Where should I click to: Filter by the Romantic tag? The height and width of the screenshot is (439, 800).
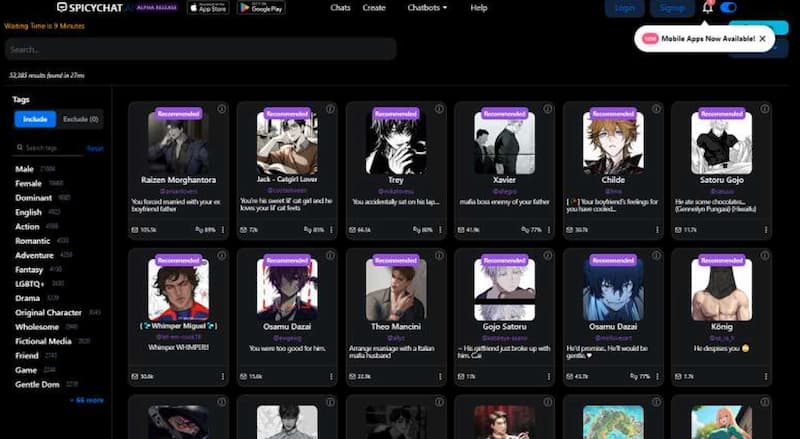click(x=33, y=240)
